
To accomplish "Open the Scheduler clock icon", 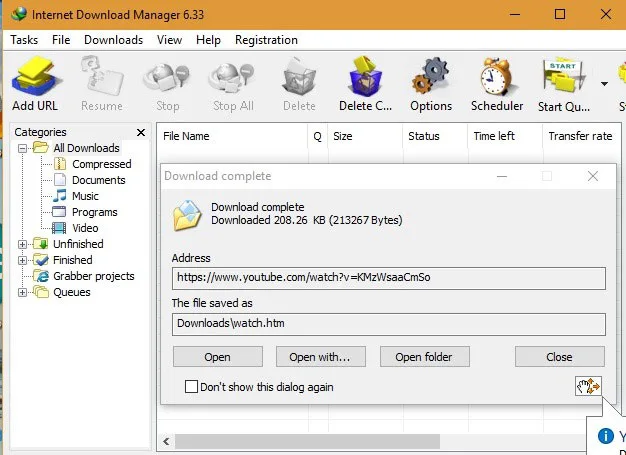I will 497,76.
